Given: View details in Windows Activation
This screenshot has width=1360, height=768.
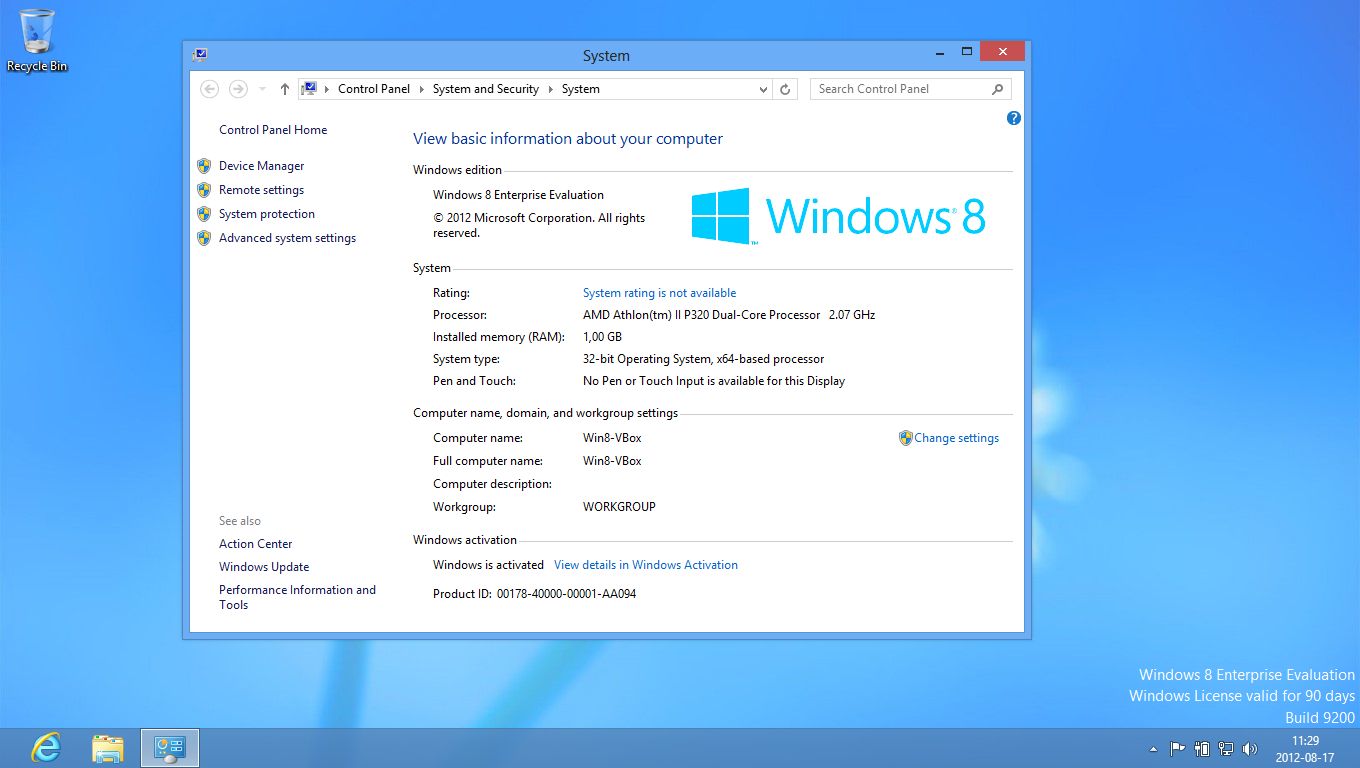Looking at the screenshot, I should tap(646, 565).
